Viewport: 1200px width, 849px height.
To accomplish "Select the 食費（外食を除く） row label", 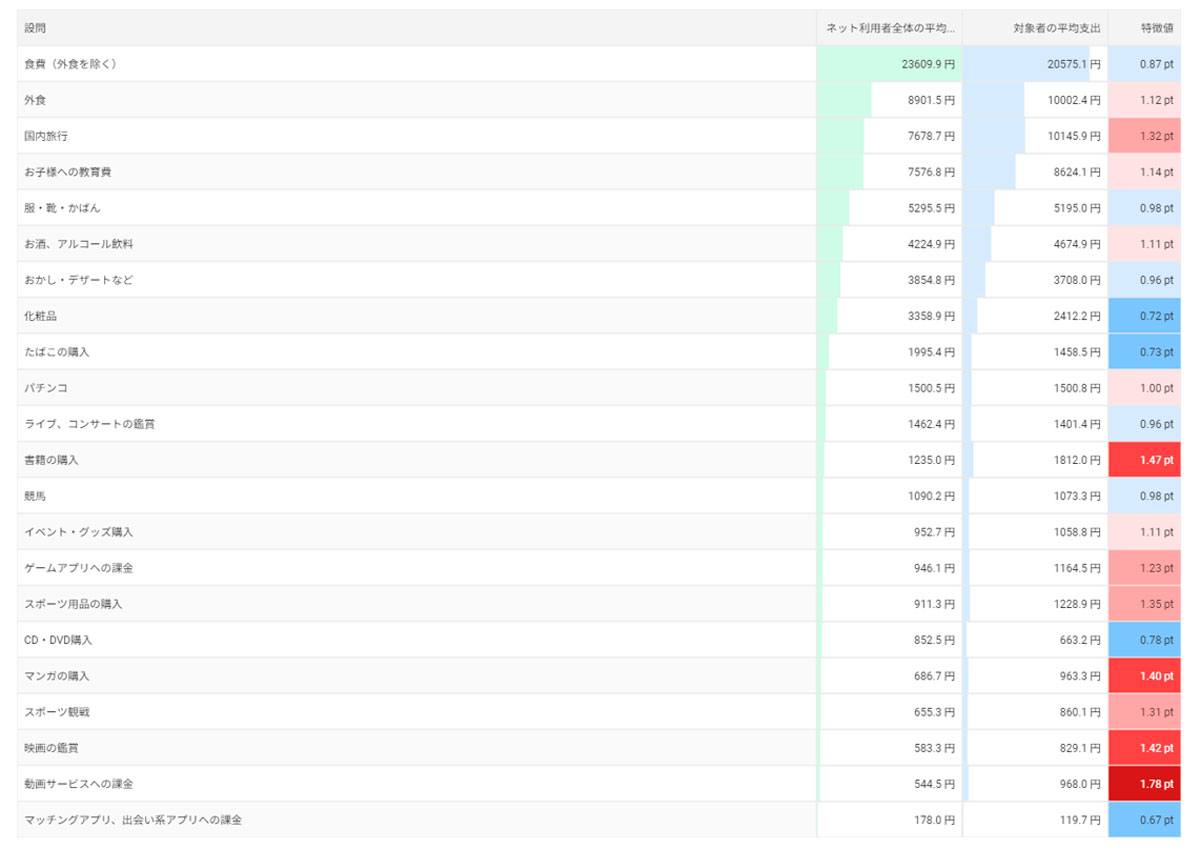I will 71,64.
